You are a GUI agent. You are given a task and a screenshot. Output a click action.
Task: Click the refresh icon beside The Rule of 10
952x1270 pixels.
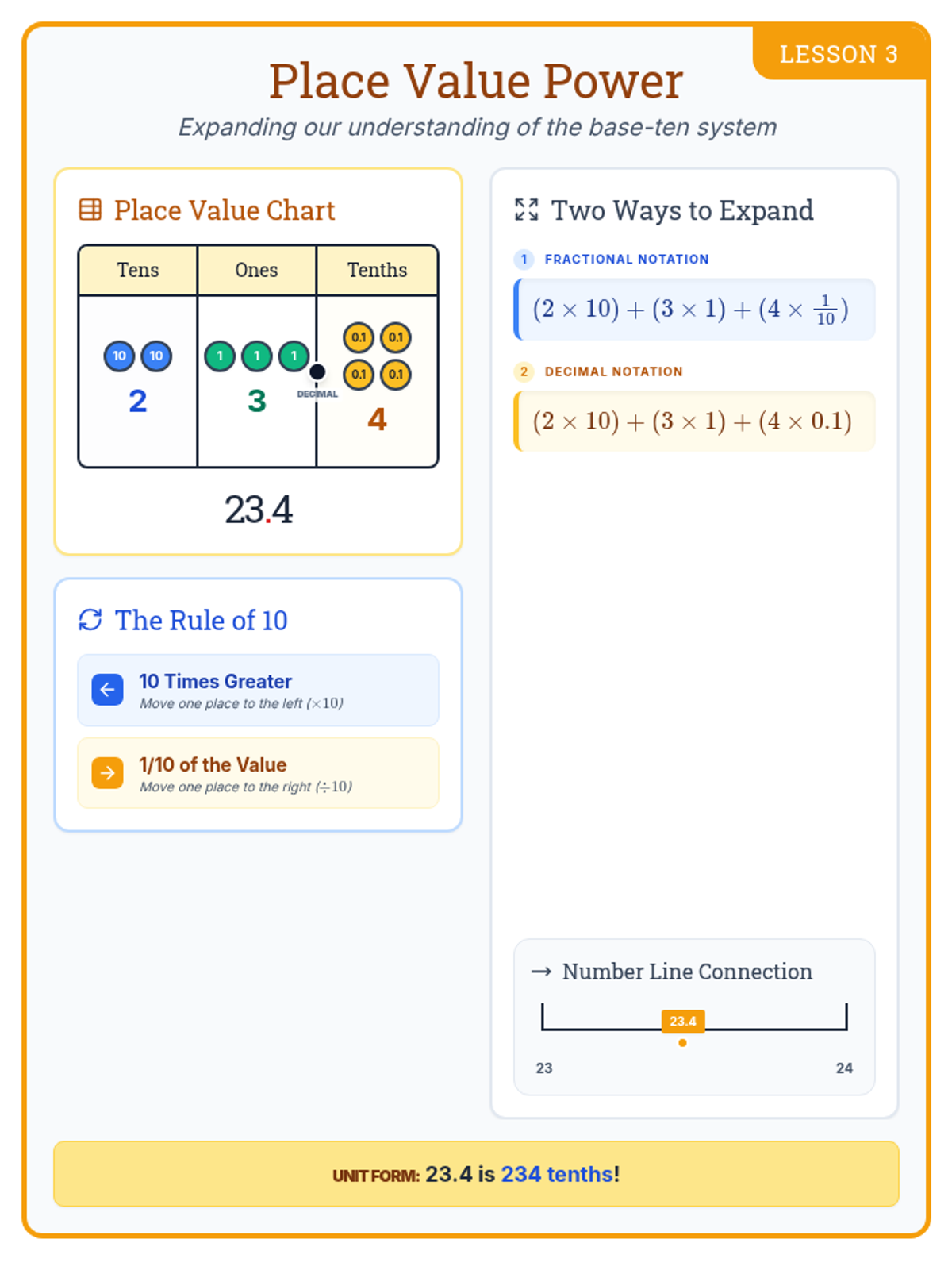pos(90,620)
